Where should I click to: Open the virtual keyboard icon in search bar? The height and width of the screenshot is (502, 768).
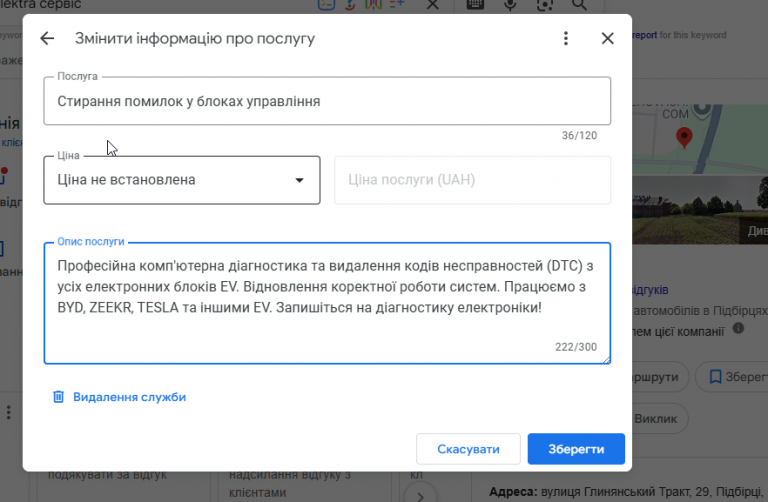tap(475, 5)
